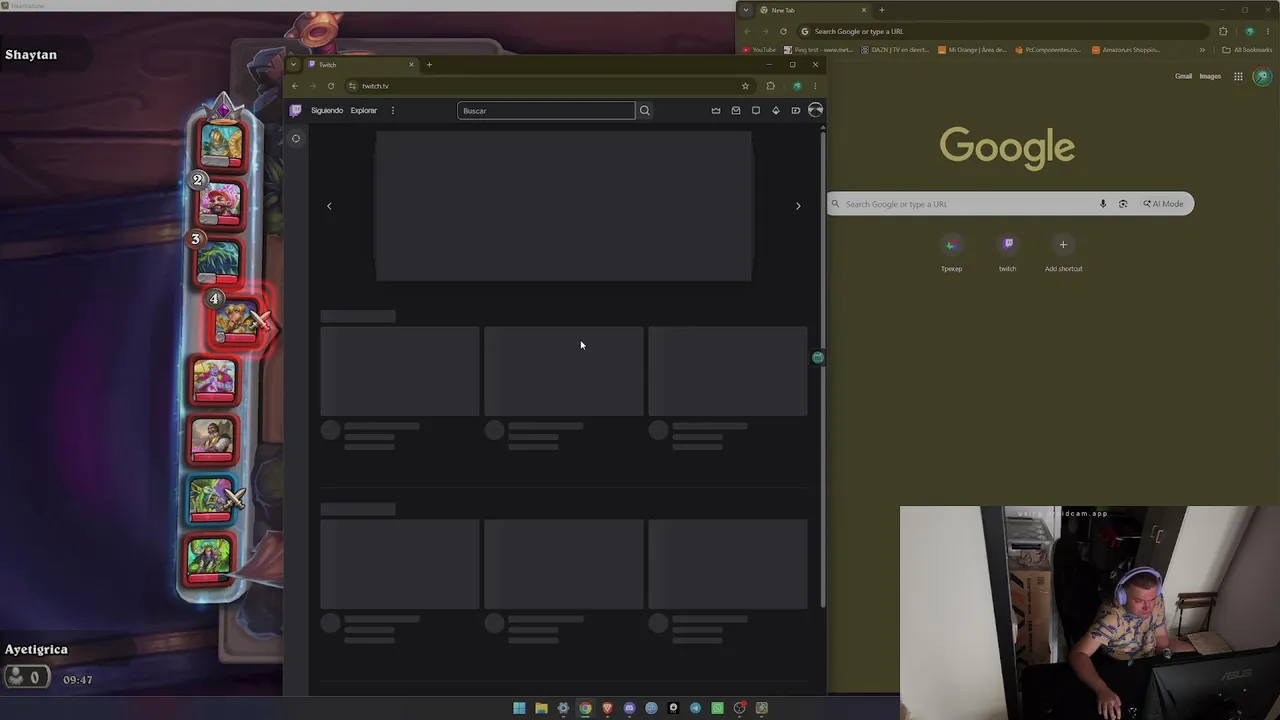Reload the twitch.tv page
The image size is (1280, 720).
[x=331, y=86]
